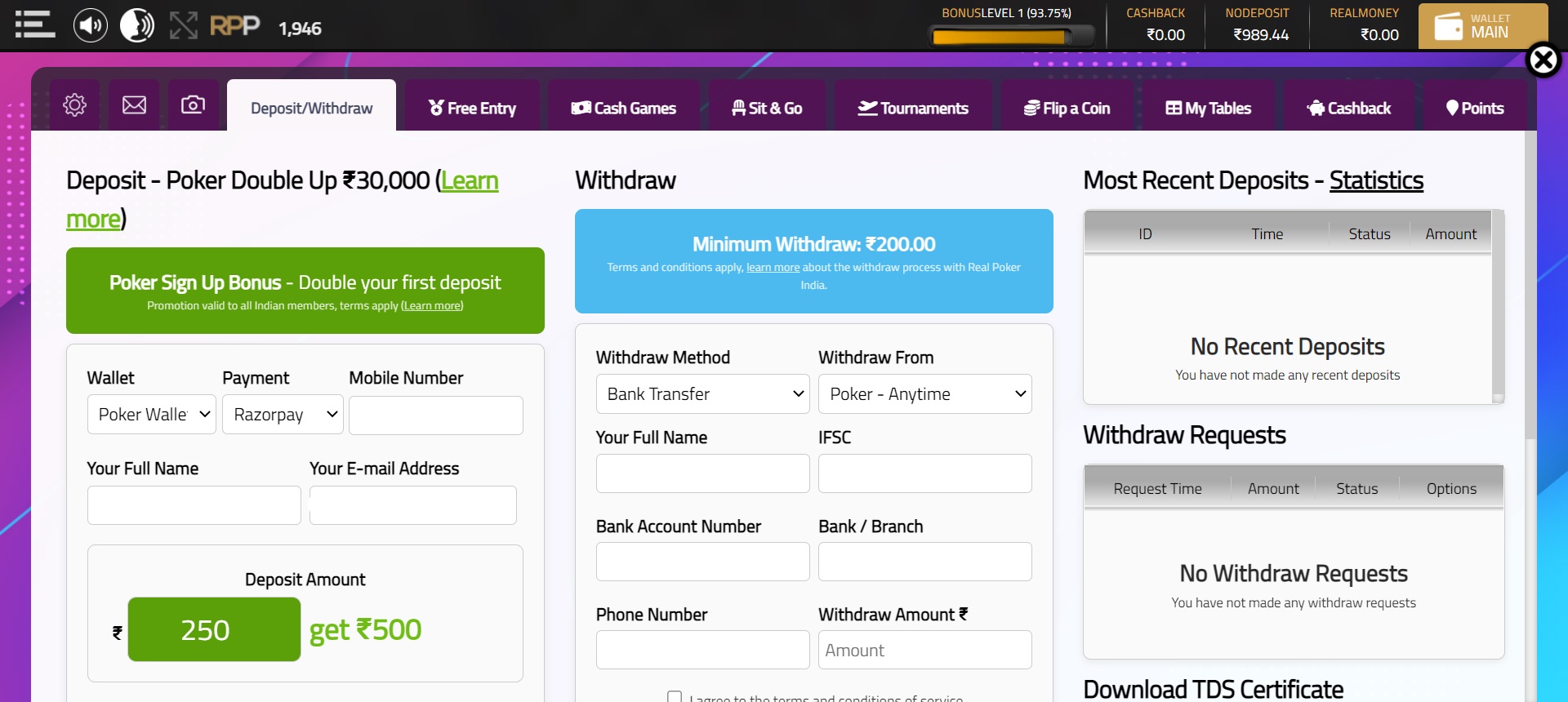This screenshot has height=702, width=1568.
Task: Click the Poker Sign Up Bonus banner
Action: 305,291
